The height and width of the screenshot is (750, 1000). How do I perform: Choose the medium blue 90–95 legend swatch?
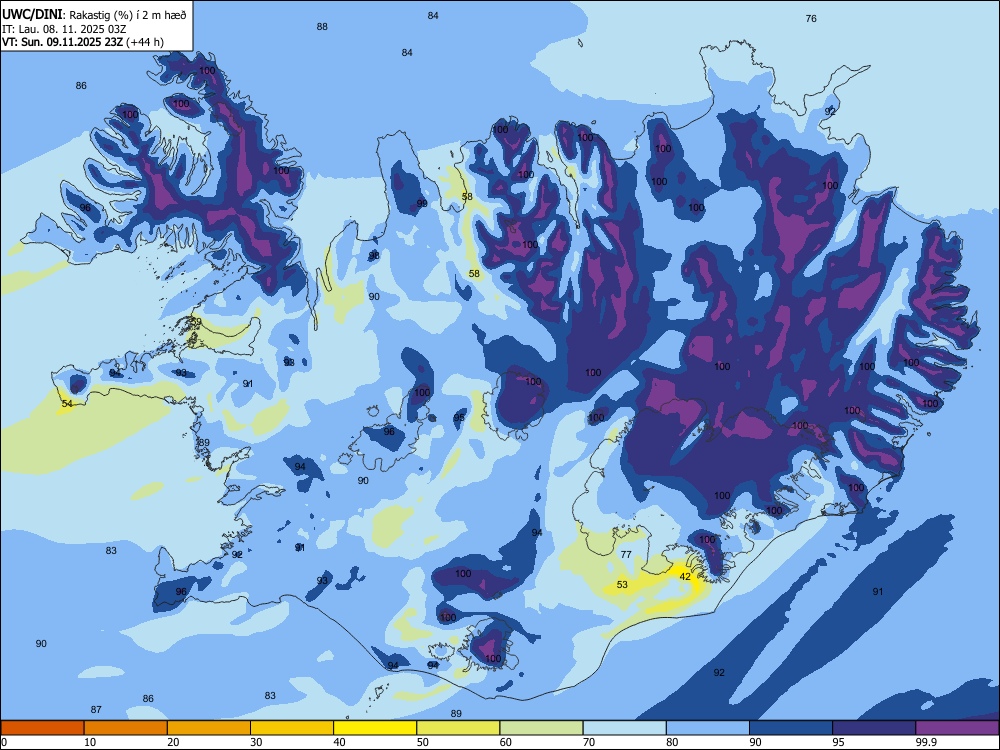pyautogui.click(x=791, y=728)
